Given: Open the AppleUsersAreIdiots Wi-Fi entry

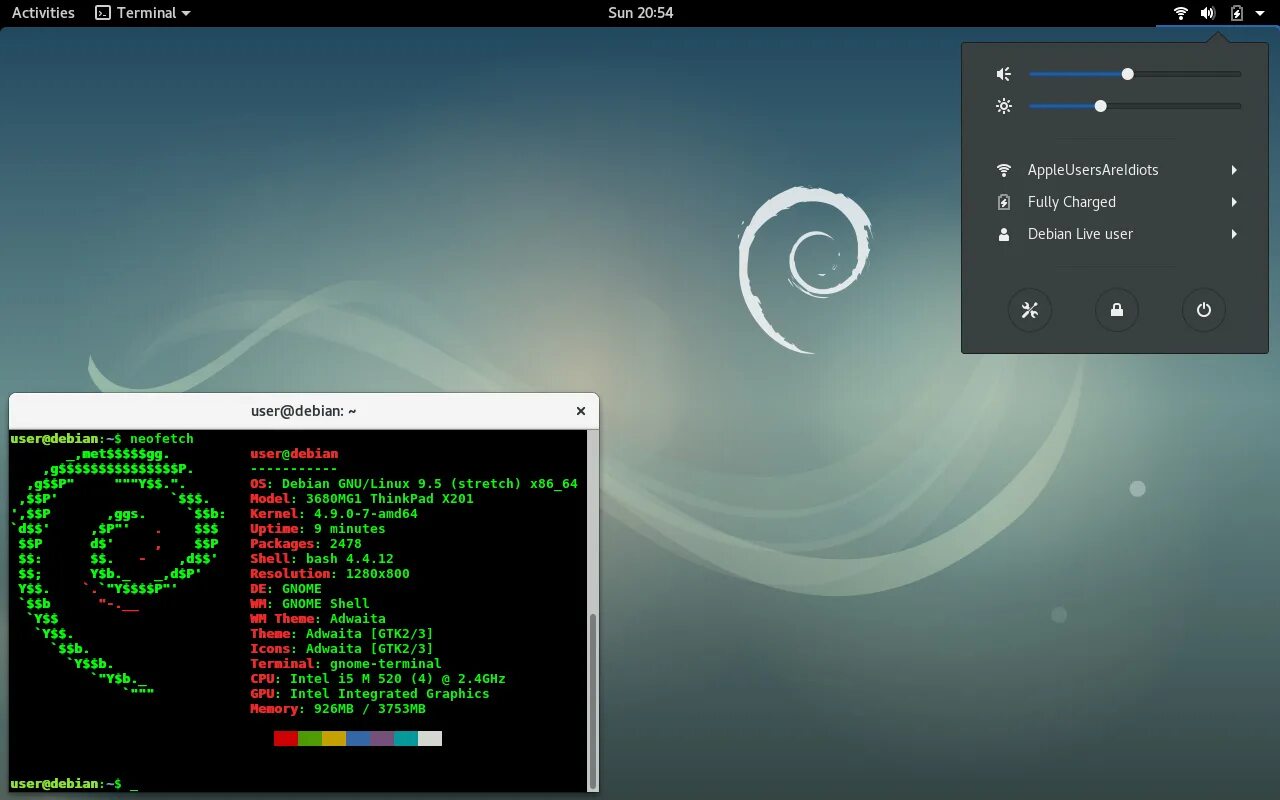Looking at the screenshot, I should point(1115,170).
